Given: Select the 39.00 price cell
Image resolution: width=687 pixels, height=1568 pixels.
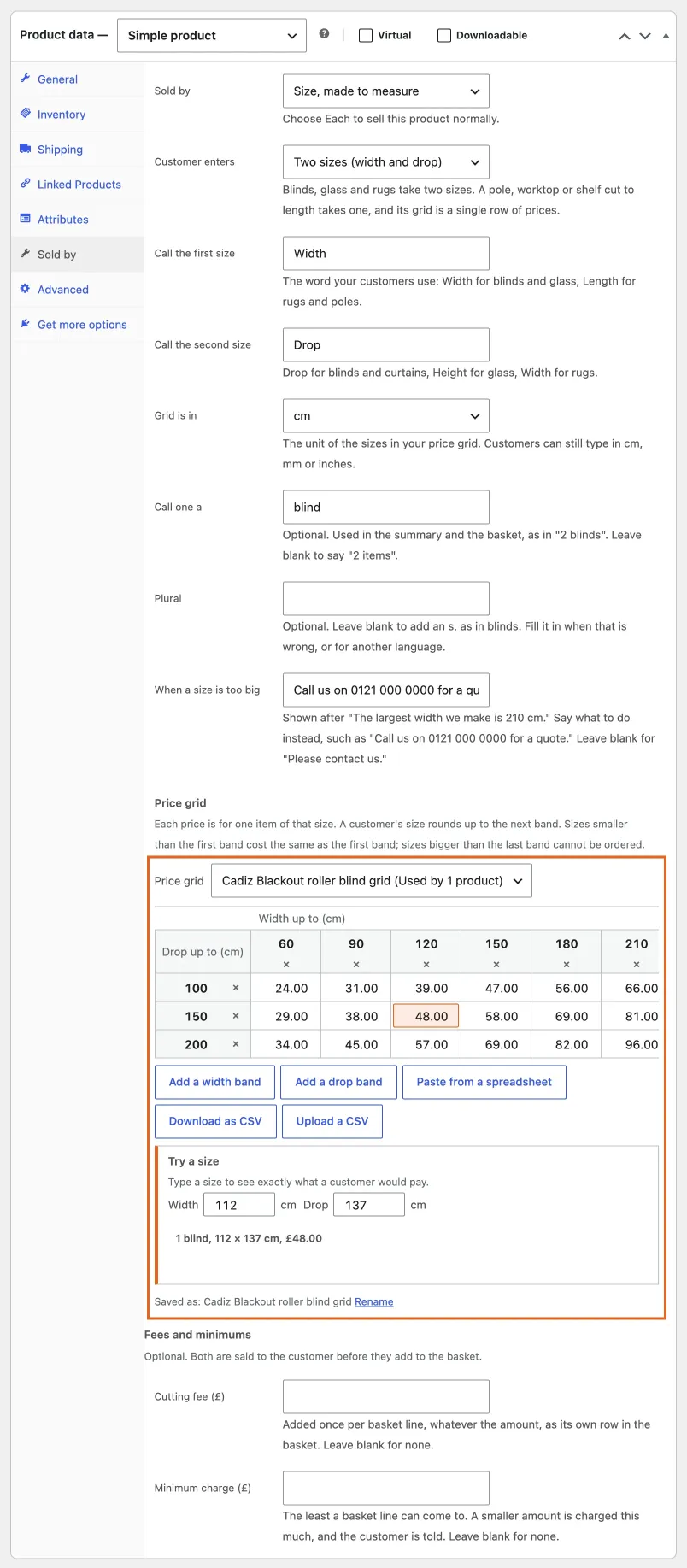Looking at the screenshot, I should (426, 988).
